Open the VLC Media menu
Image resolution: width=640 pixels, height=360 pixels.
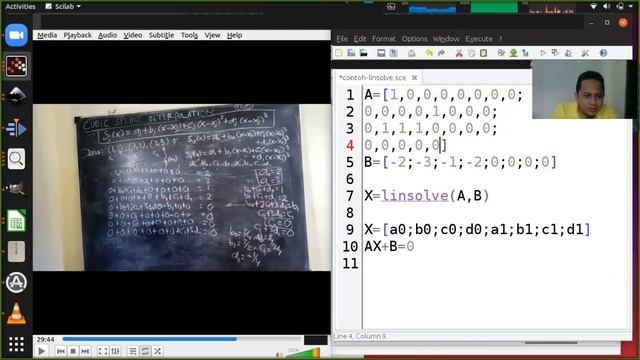(47, 35)
